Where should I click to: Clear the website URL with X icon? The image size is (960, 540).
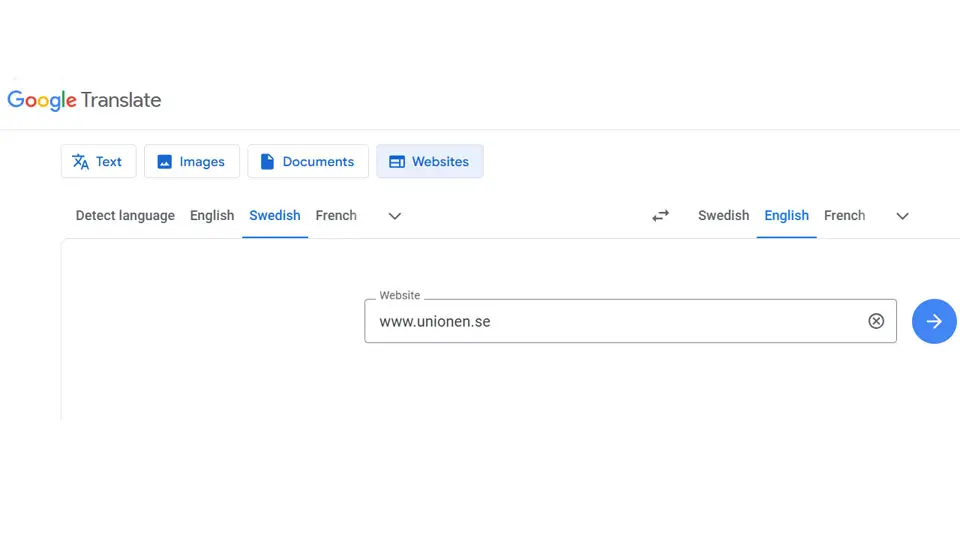876,321
